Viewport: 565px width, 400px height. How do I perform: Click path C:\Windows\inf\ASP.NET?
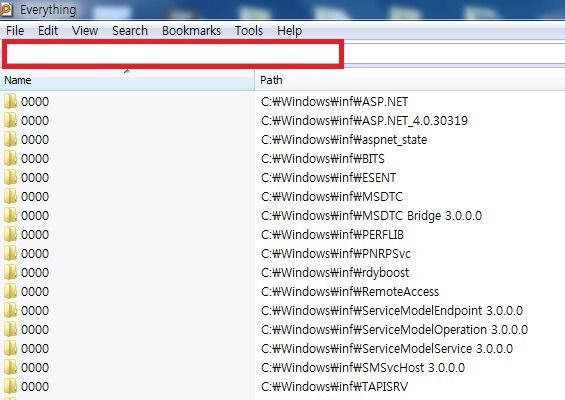pyautogui.click(x=334, y=102)
